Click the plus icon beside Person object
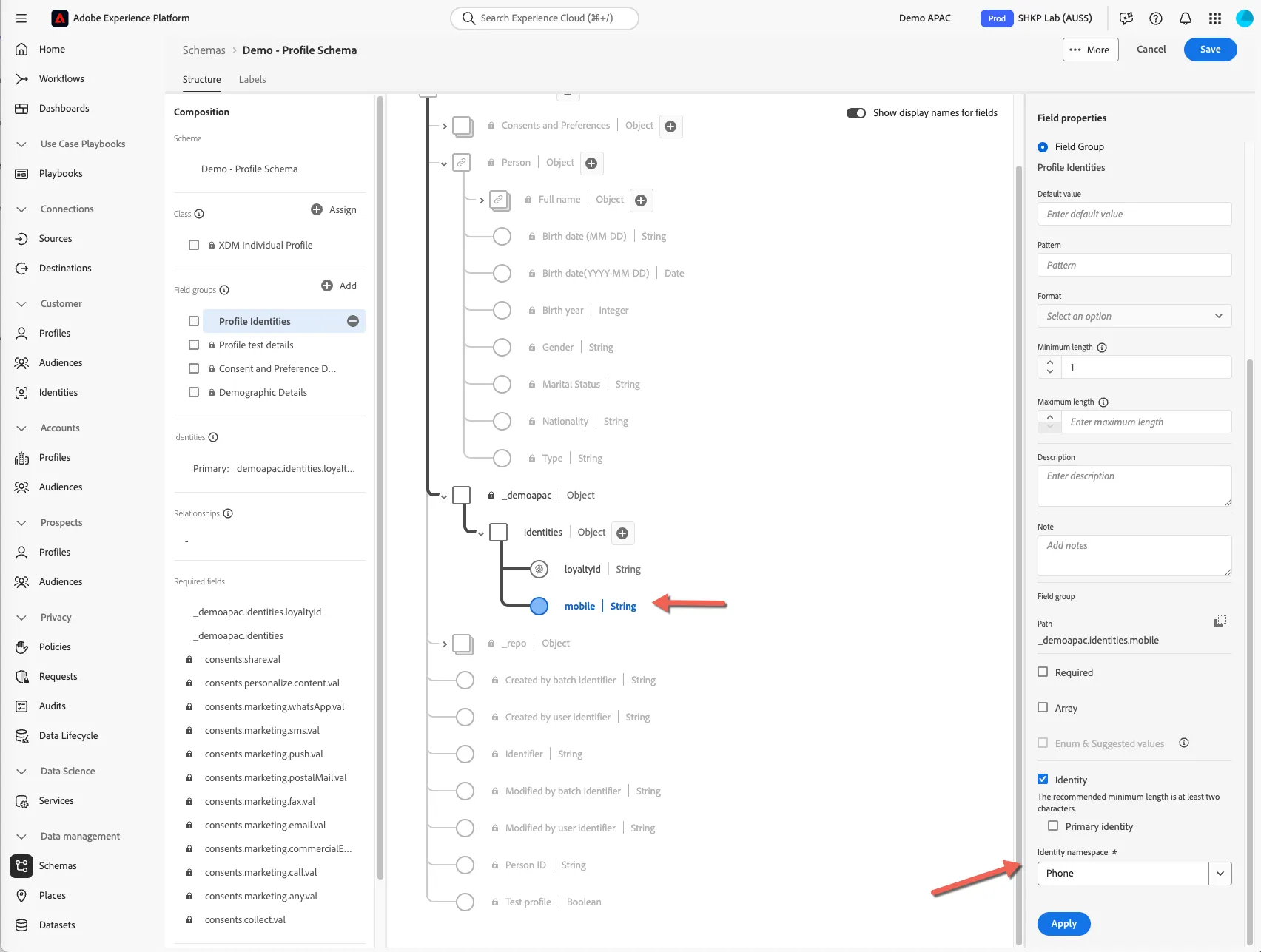 click(591, 163)
